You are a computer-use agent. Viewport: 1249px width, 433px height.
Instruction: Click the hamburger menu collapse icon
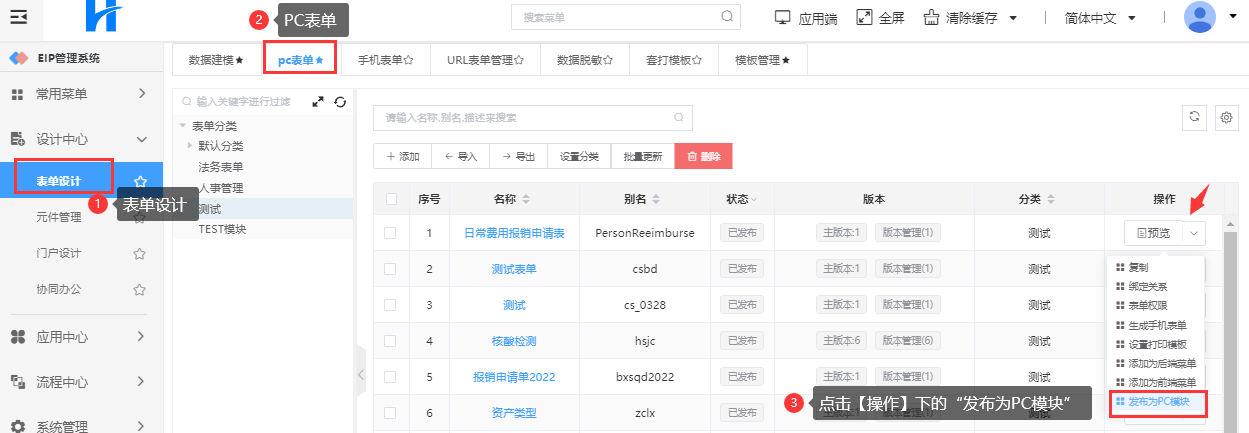tap(19, 18)
